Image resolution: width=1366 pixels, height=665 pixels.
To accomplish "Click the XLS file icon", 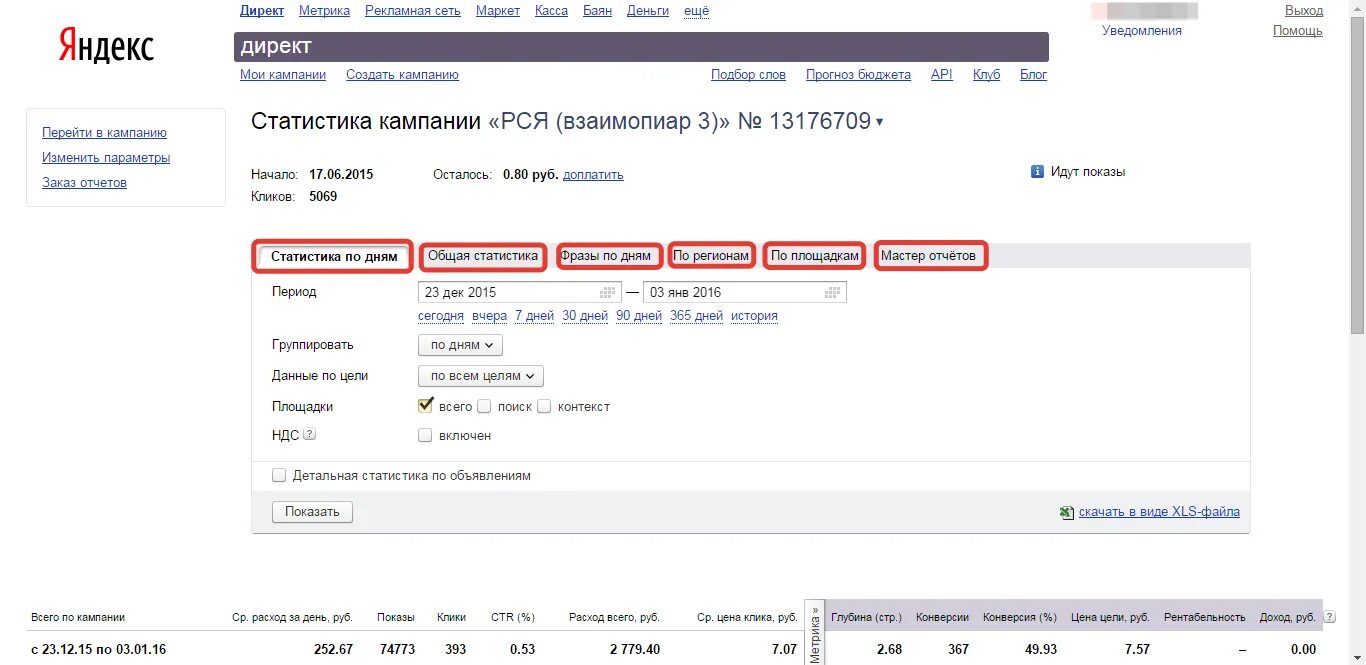I will [x=1067, y=512].
